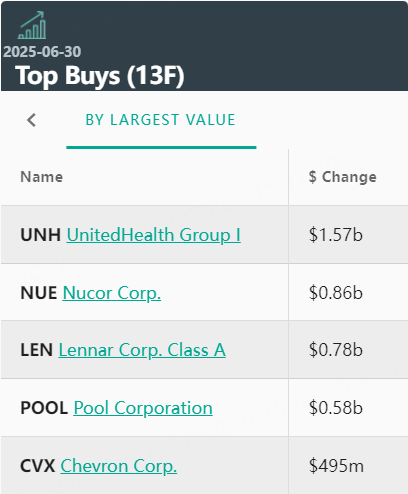Select the CVX ticker symbol
408x494 pixels.
coord(38,466)
